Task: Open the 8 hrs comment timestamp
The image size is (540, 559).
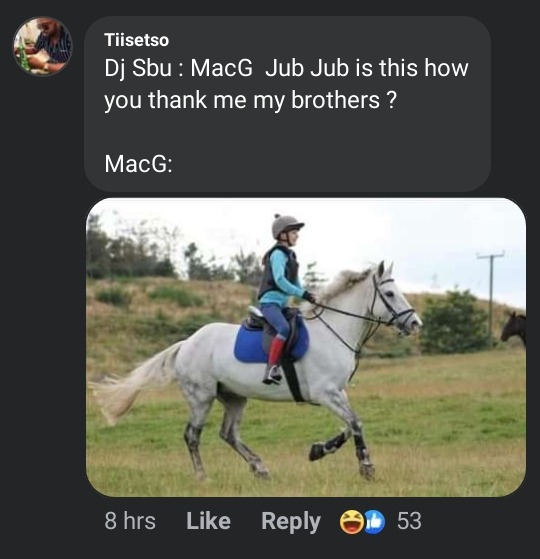Action: 130,521
